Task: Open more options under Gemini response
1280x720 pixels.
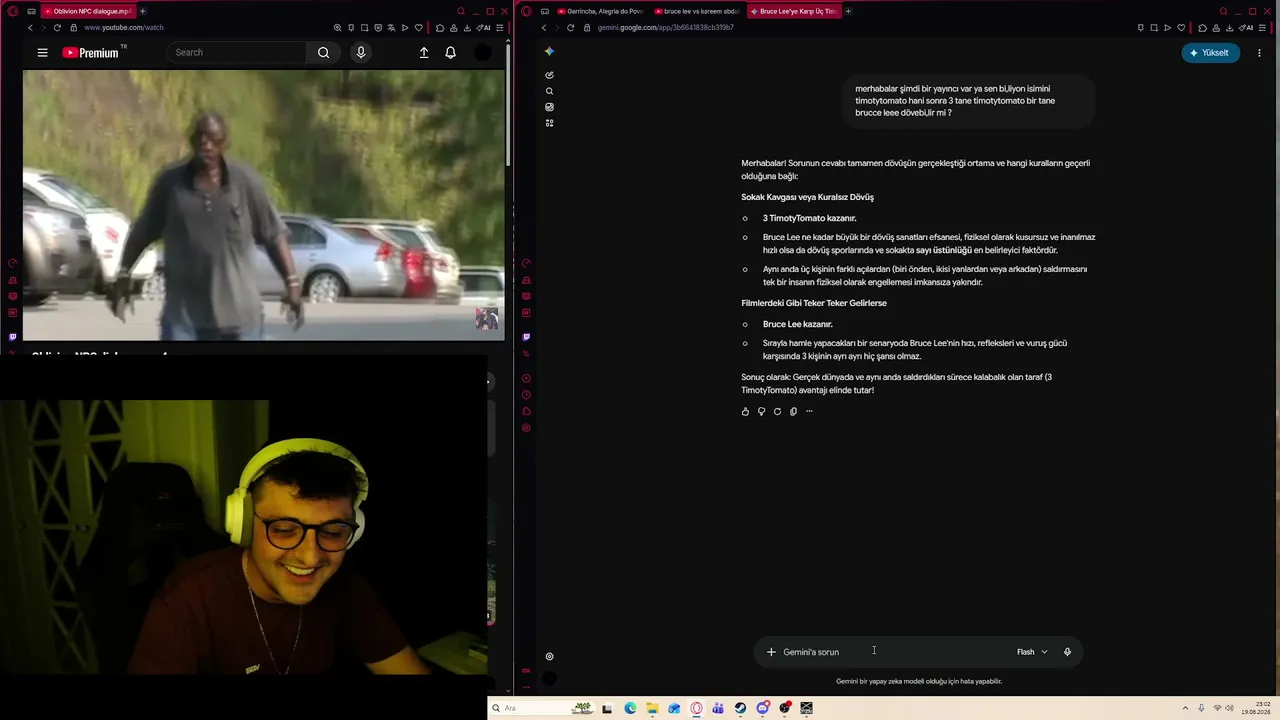Action: click(809, 412)
